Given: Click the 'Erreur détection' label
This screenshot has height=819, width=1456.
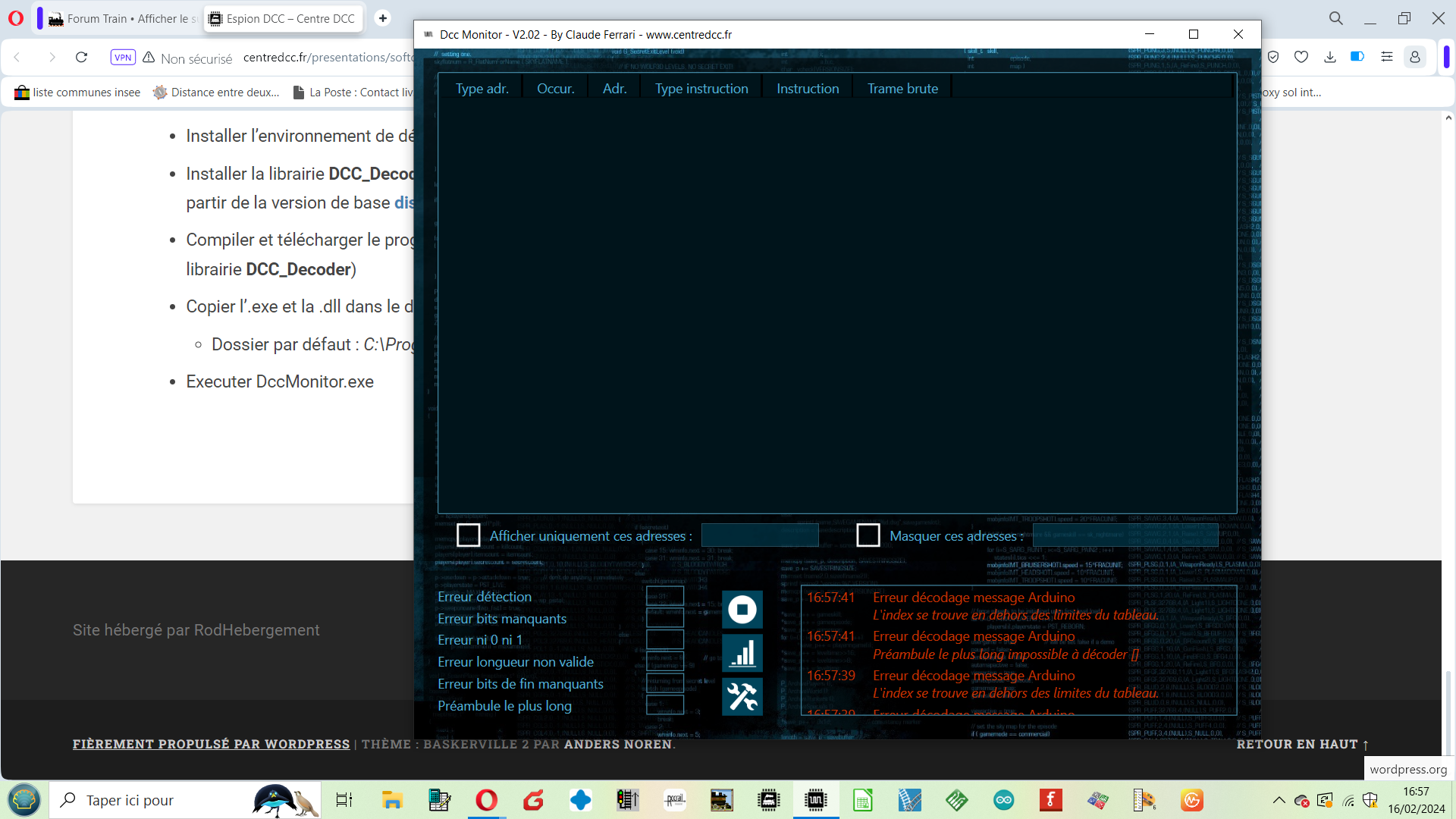Looking at the screenshot, I should coord(485,597).
